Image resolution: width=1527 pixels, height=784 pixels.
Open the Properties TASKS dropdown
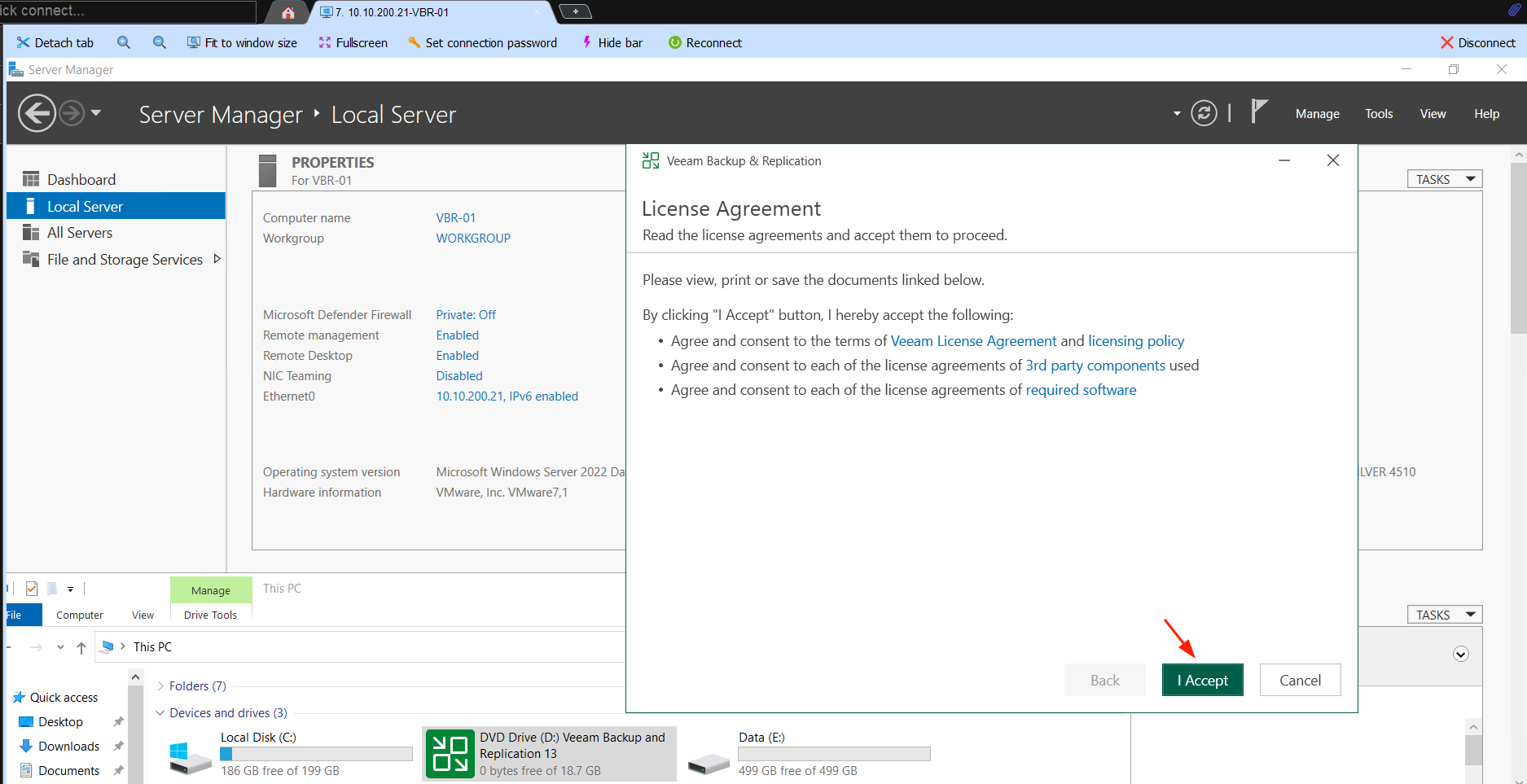[x=1445, y=179]
